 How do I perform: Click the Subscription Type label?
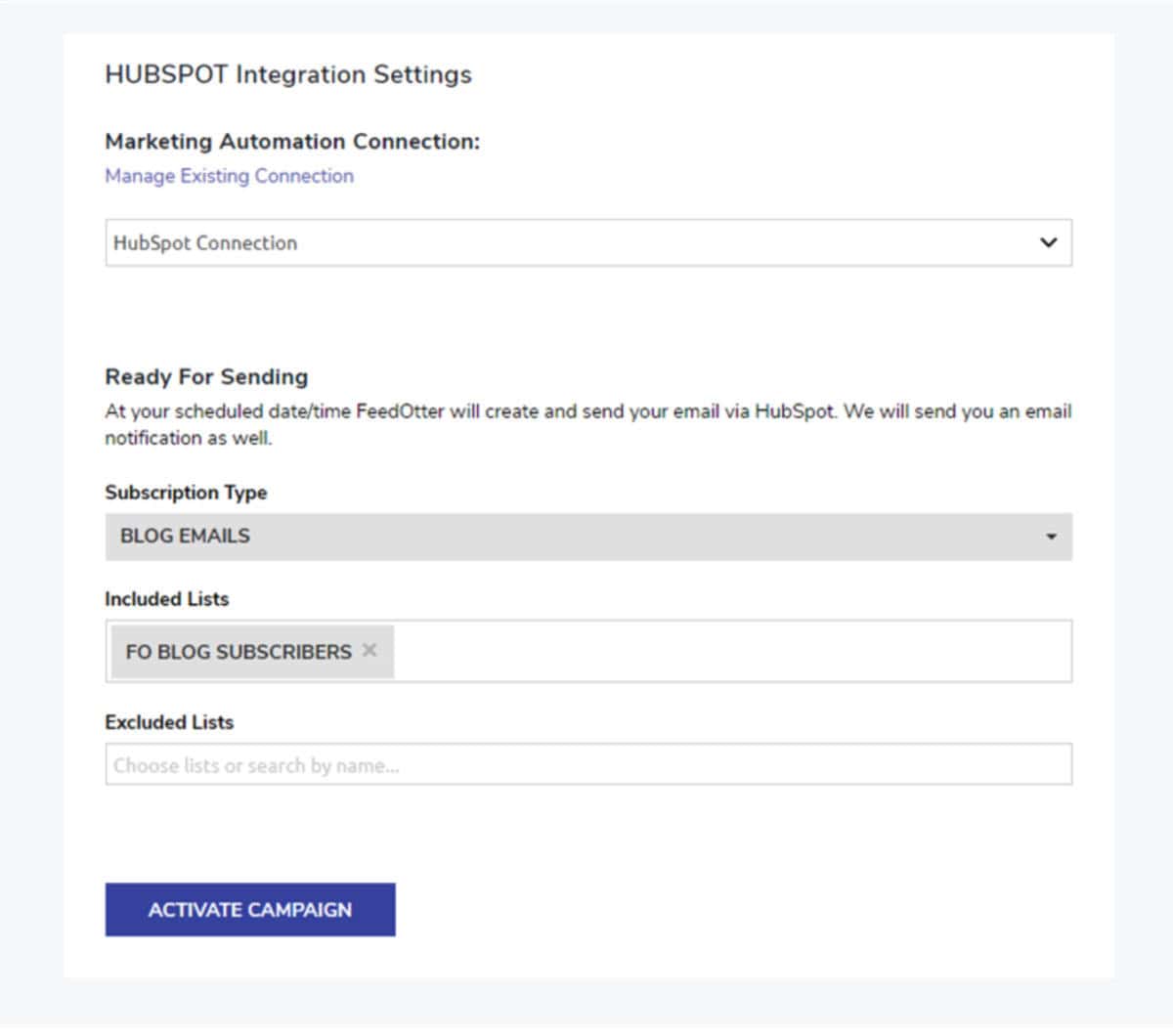pos(186,493)
